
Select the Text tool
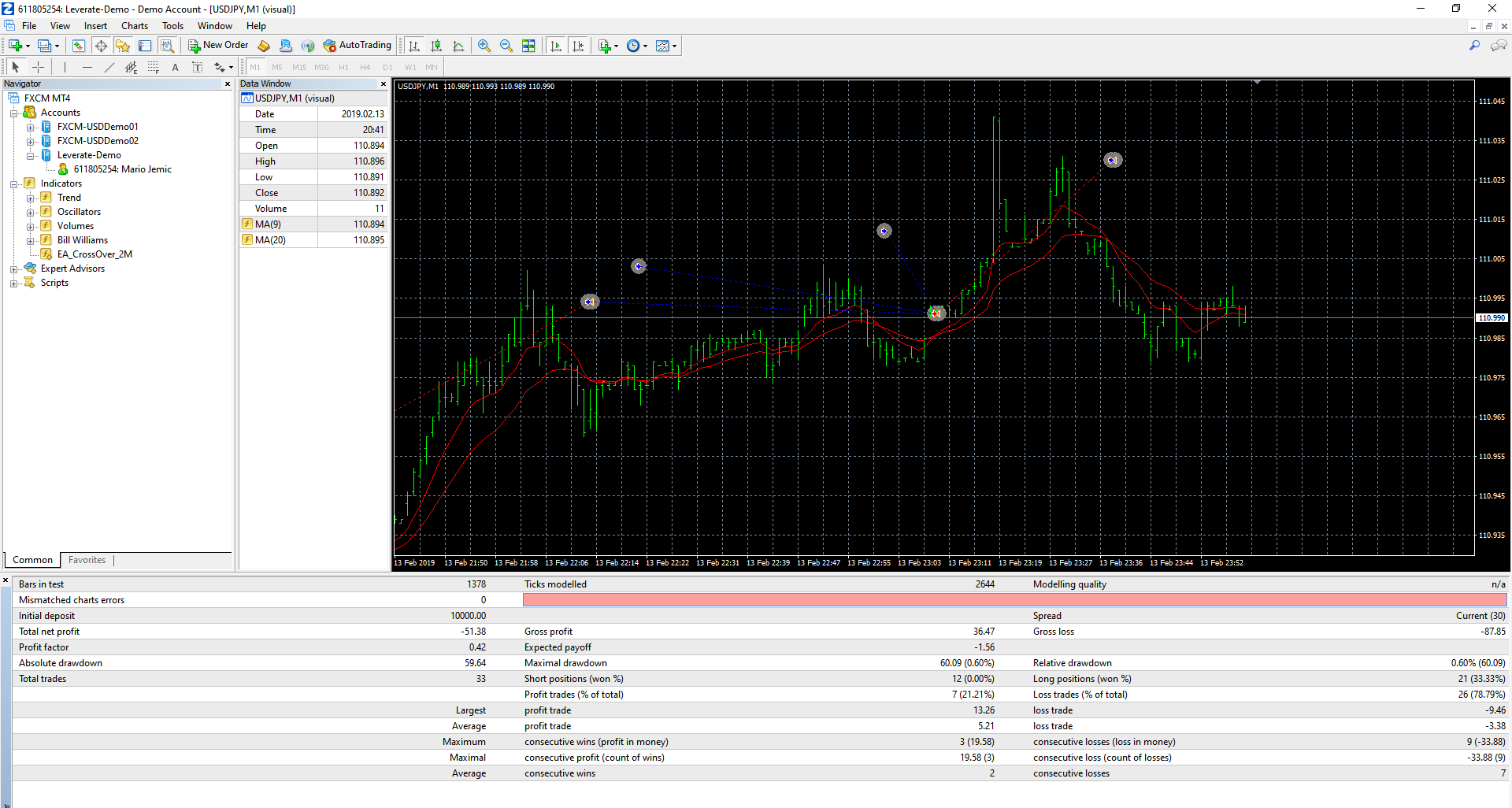pos(175,67)
